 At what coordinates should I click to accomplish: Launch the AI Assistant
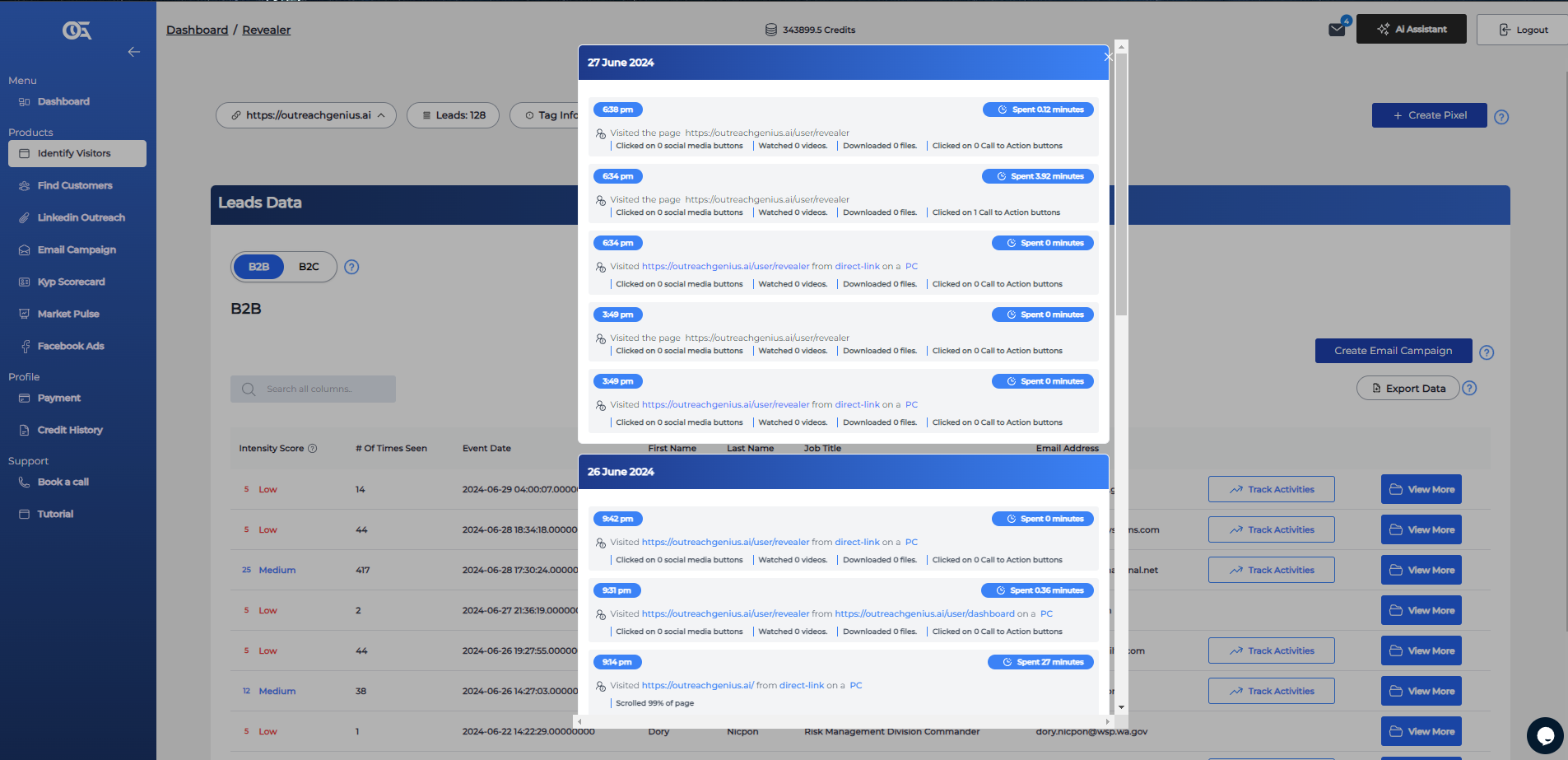click(x=1412, y=29)
